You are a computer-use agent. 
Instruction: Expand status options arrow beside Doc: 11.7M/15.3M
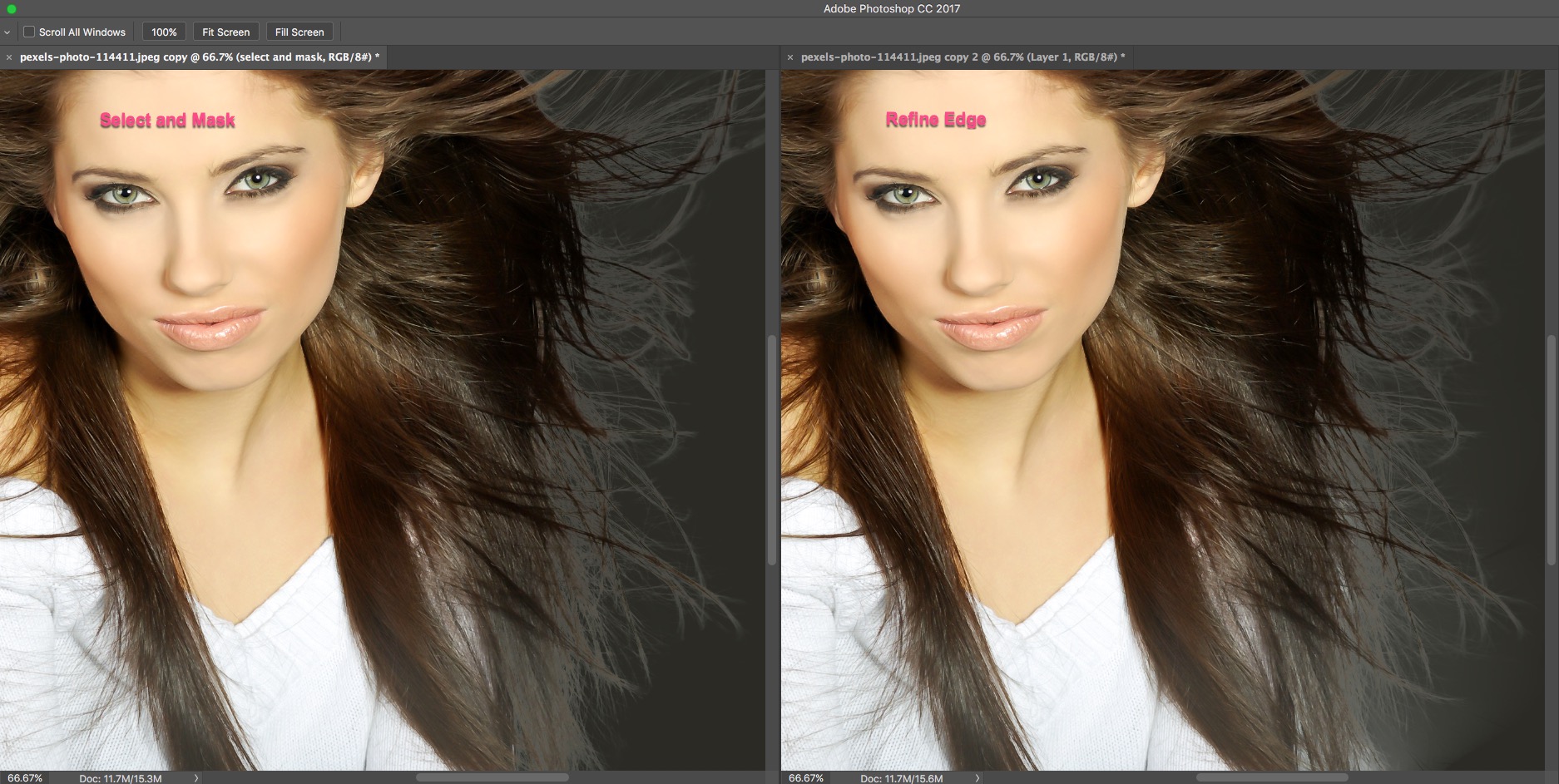point(196,778)
